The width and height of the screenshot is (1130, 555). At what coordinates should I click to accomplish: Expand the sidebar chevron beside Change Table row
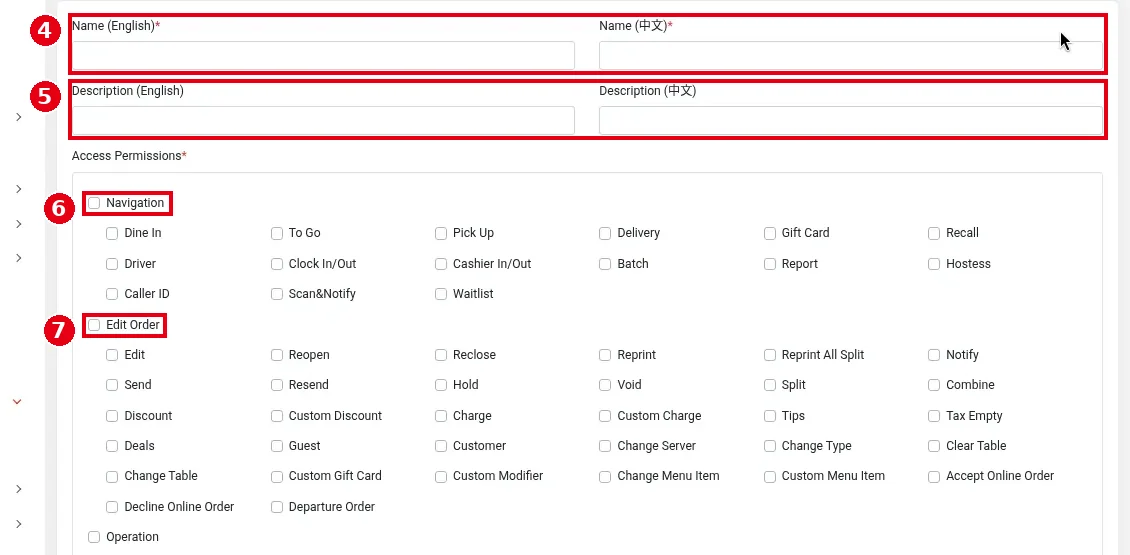19,489
